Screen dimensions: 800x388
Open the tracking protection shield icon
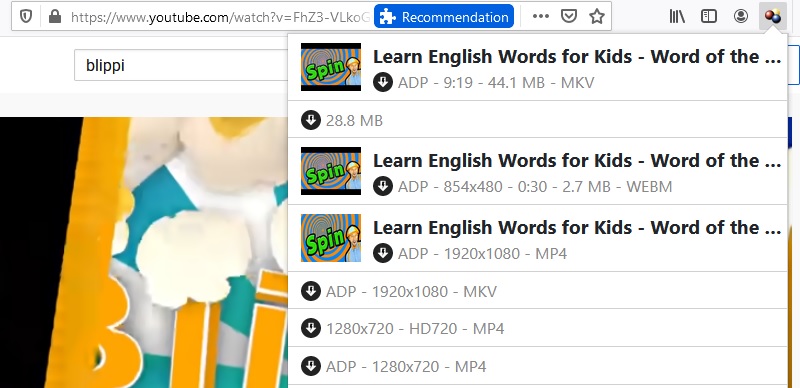(26, 17)
